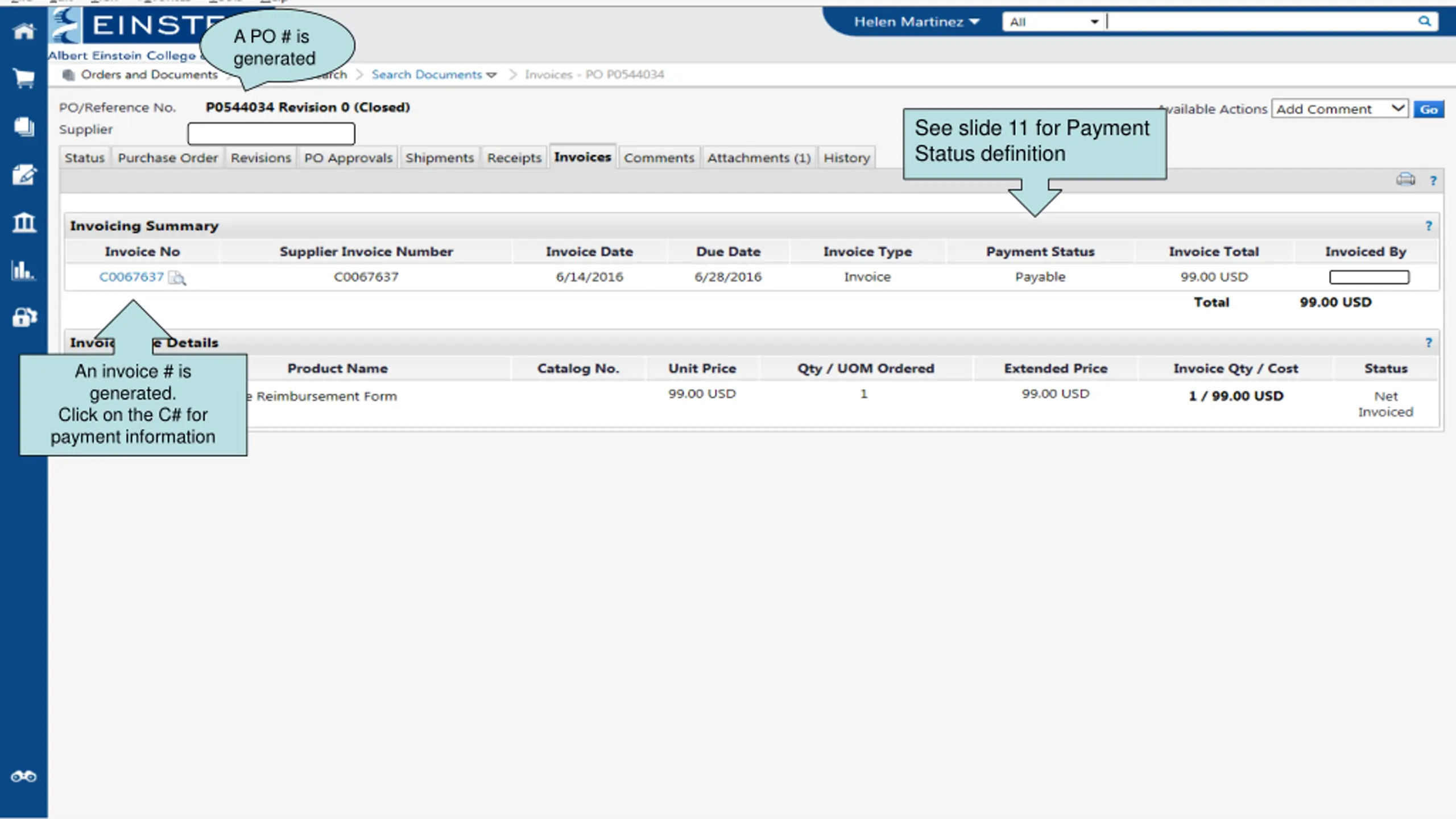This screenshot has width=1456, height=819.
Task: Open the Add Comment actions dropdown
Action: [x=1339, y=109]
